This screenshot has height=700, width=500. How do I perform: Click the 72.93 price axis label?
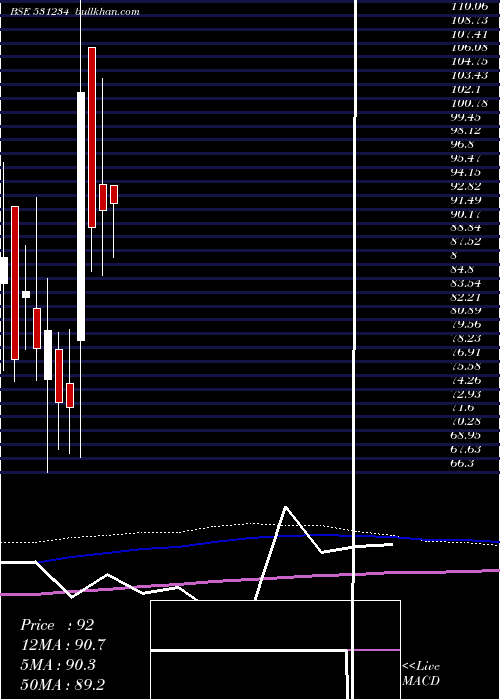466,394
